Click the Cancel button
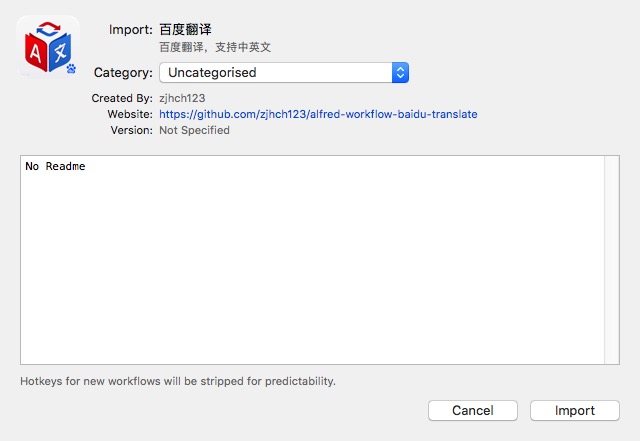 (x=473, y=410)
